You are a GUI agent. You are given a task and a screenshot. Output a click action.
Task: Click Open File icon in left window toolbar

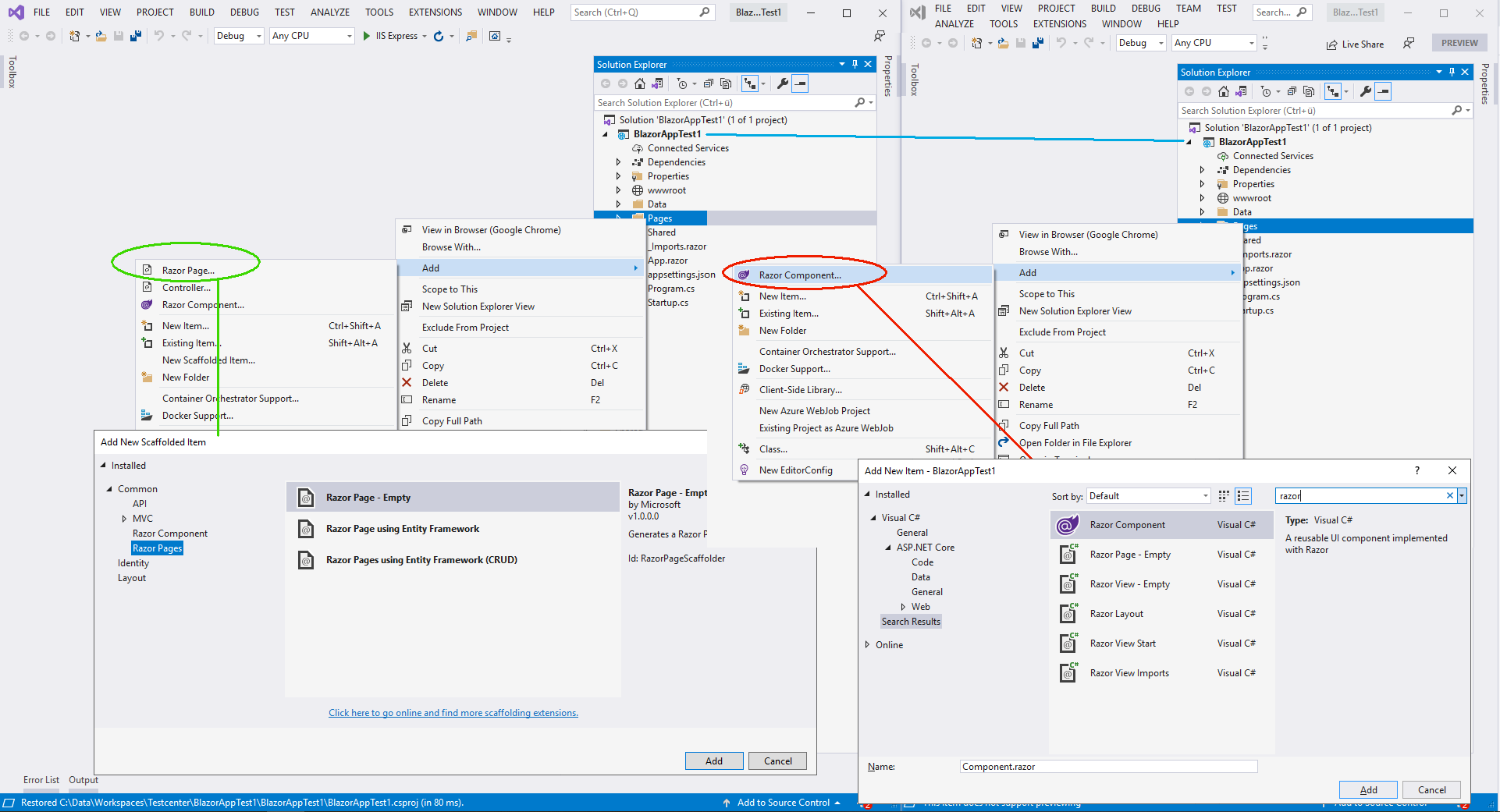pos(101,36)
